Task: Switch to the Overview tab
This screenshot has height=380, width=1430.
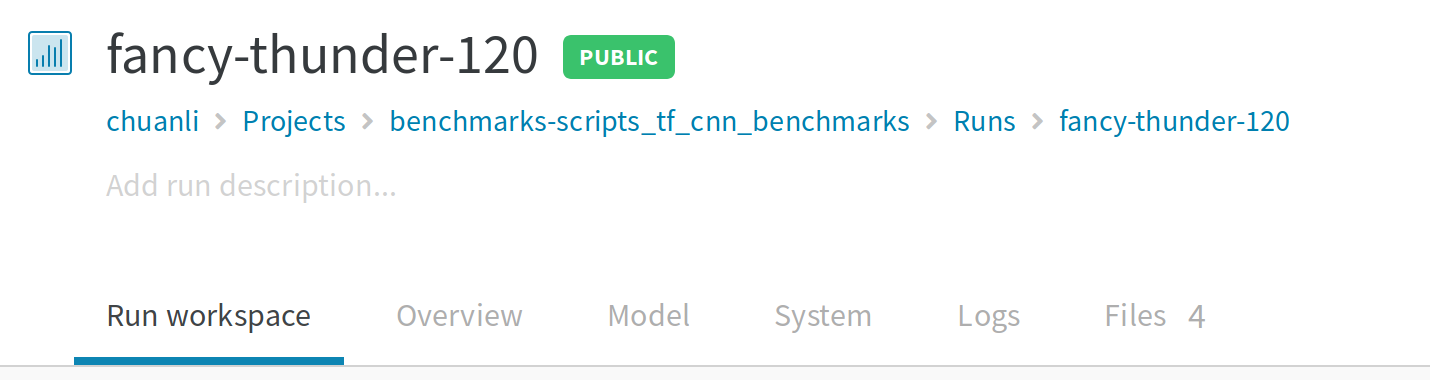Action: click(460, 316)
